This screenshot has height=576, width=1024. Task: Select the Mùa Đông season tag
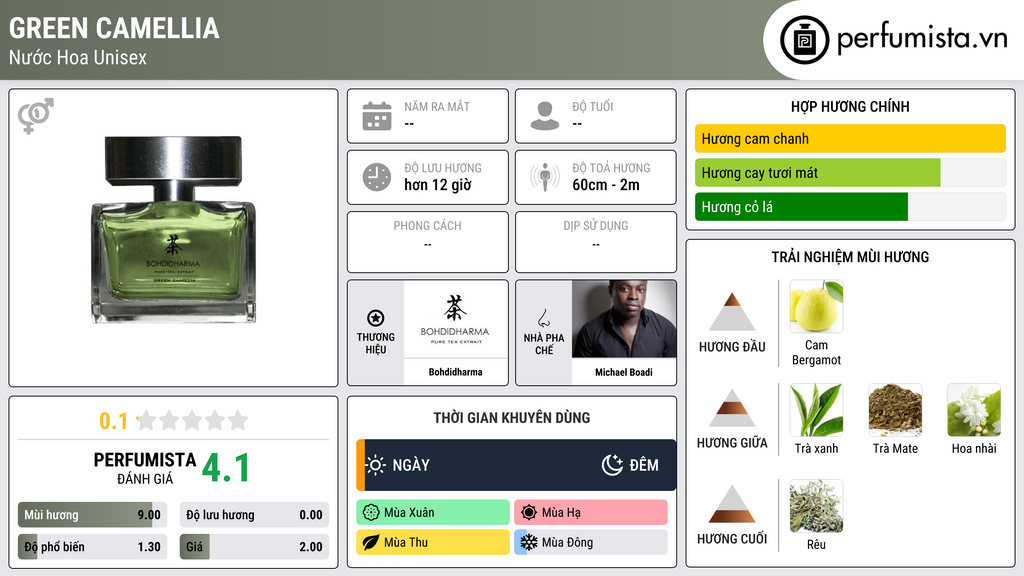click(x=591, y=543)
